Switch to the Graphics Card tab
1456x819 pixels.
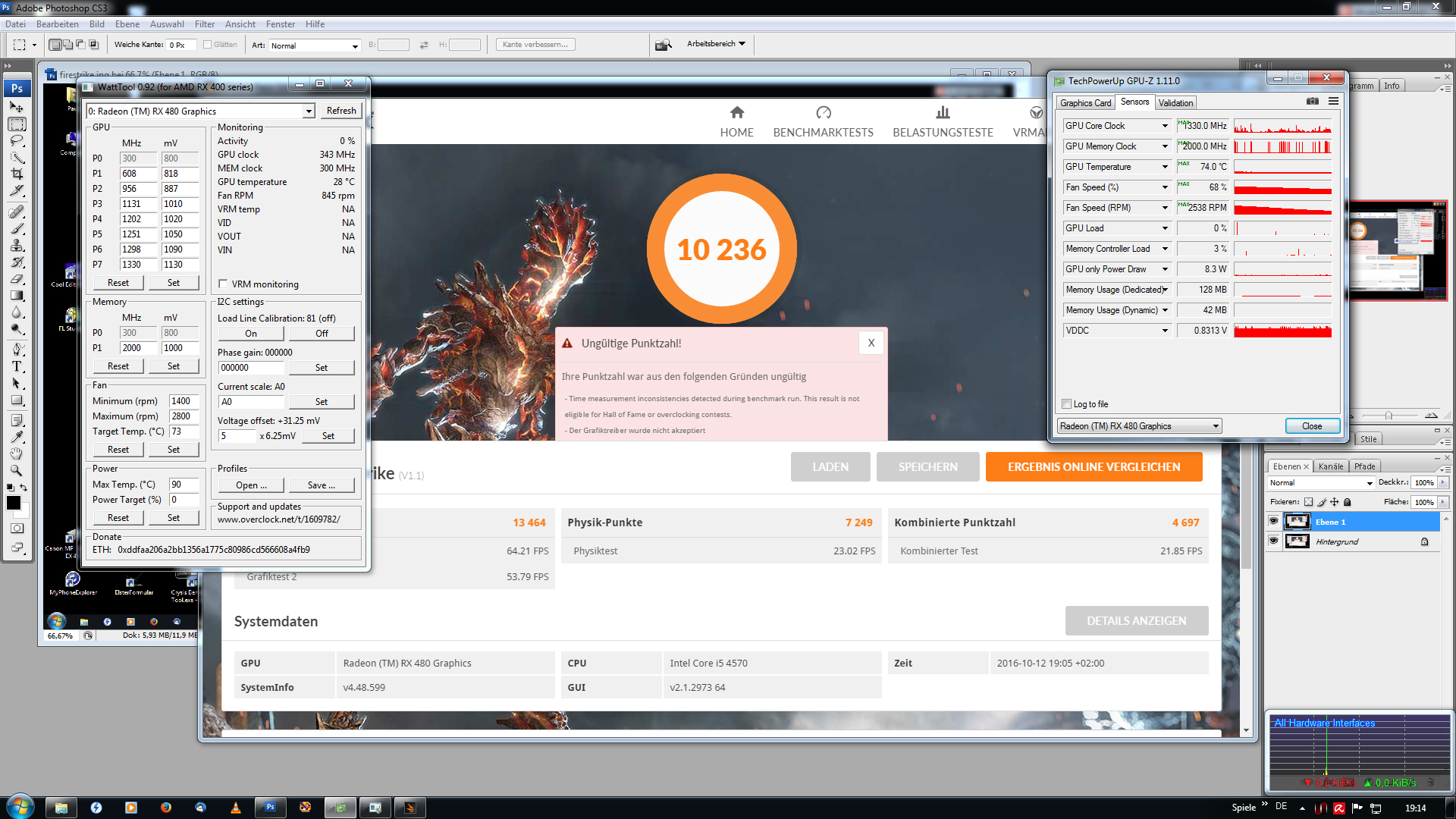pyautogui.click(x=1085, y=102)
